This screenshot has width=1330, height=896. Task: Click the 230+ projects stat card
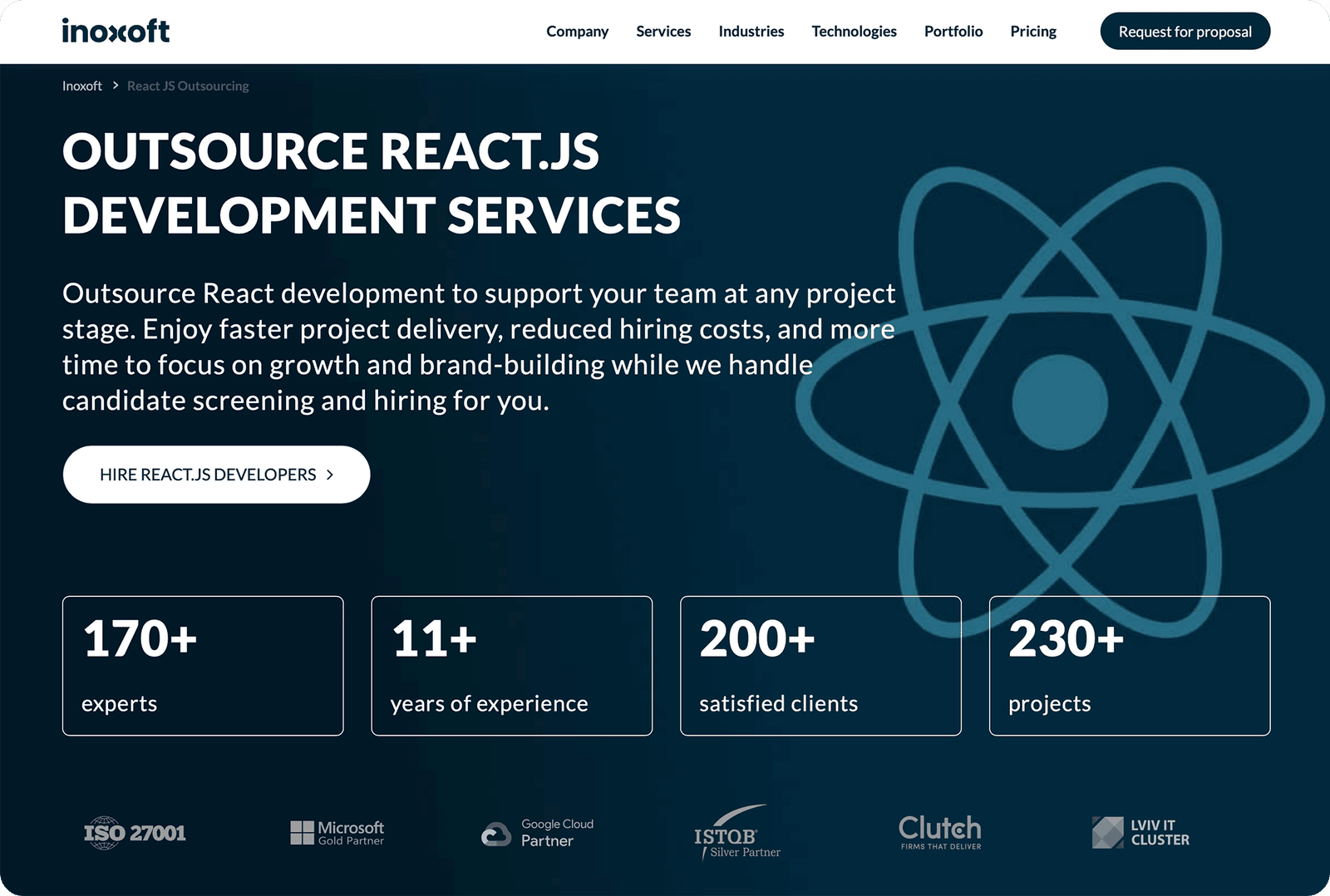[x=1129, y=665]
